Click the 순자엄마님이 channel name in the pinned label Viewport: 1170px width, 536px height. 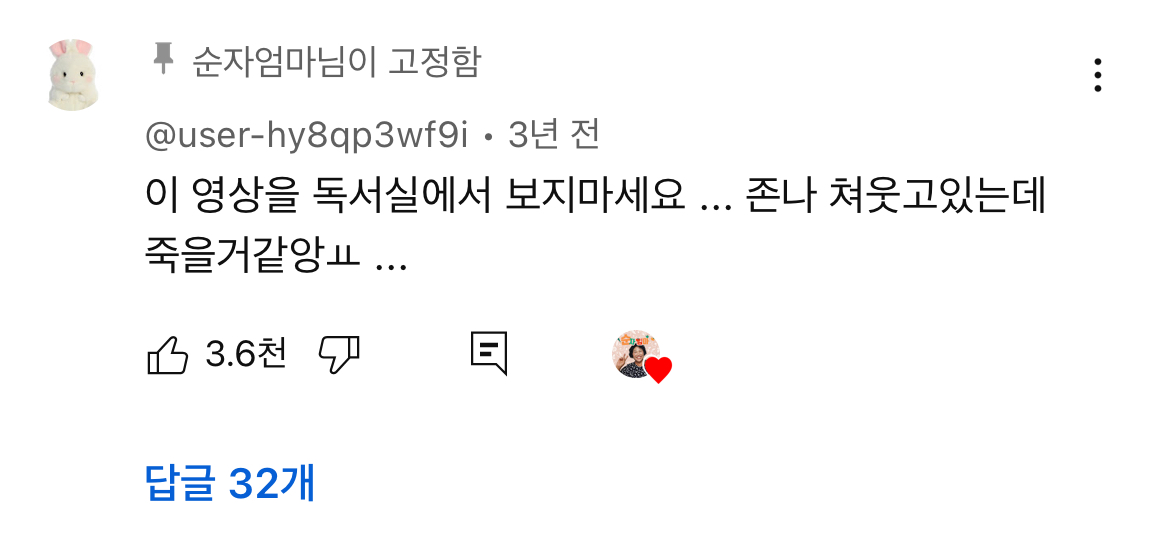283,61
